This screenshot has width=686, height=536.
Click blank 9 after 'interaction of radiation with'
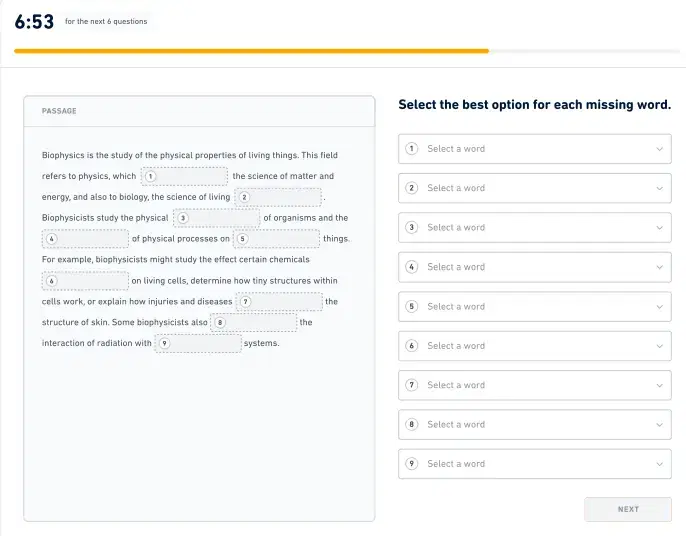tap(198, 344)
